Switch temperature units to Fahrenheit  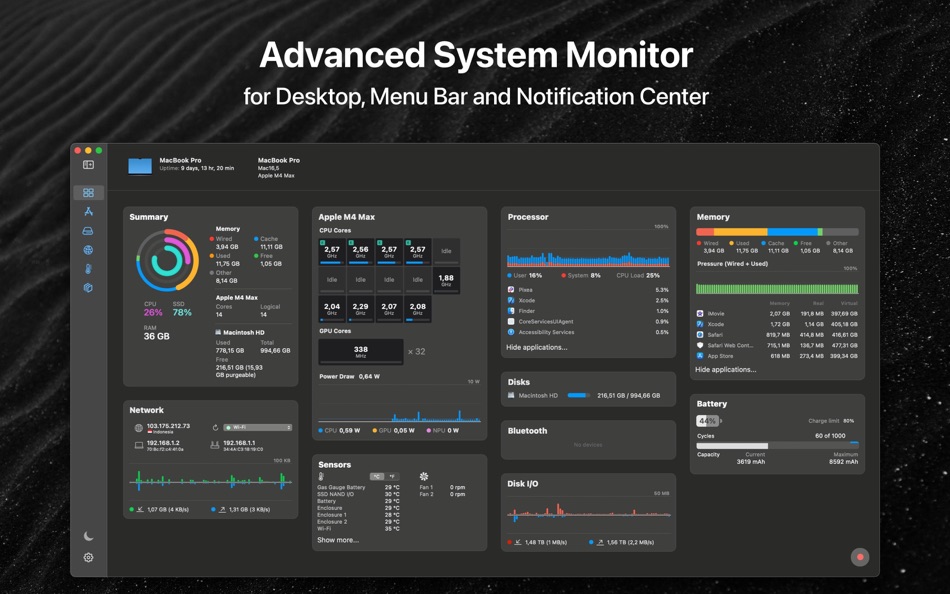click(391, 476)
